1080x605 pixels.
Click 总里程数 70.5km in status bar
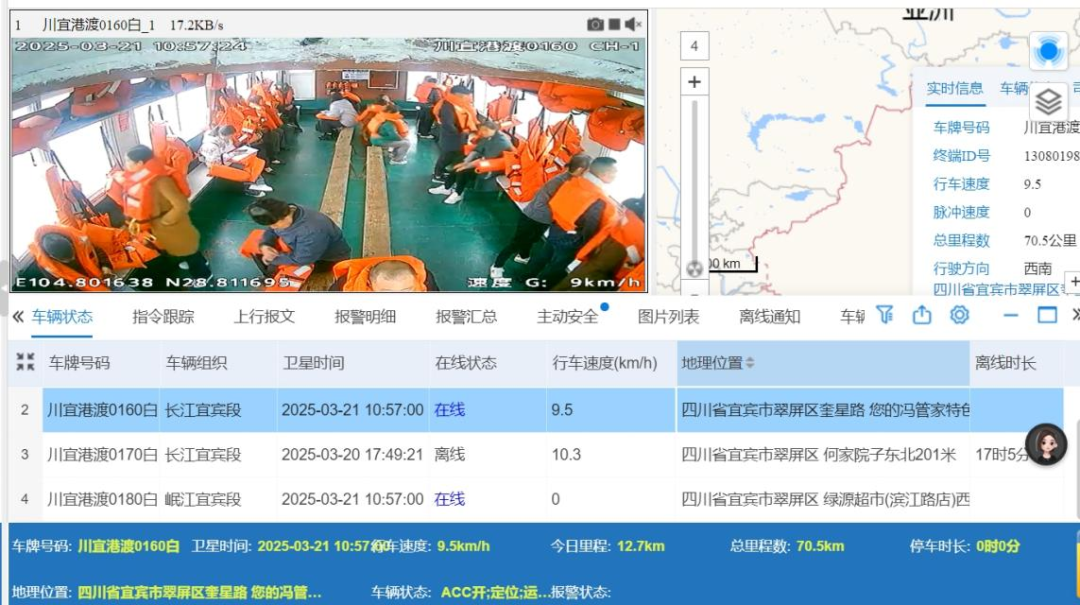tap(787, 546)
